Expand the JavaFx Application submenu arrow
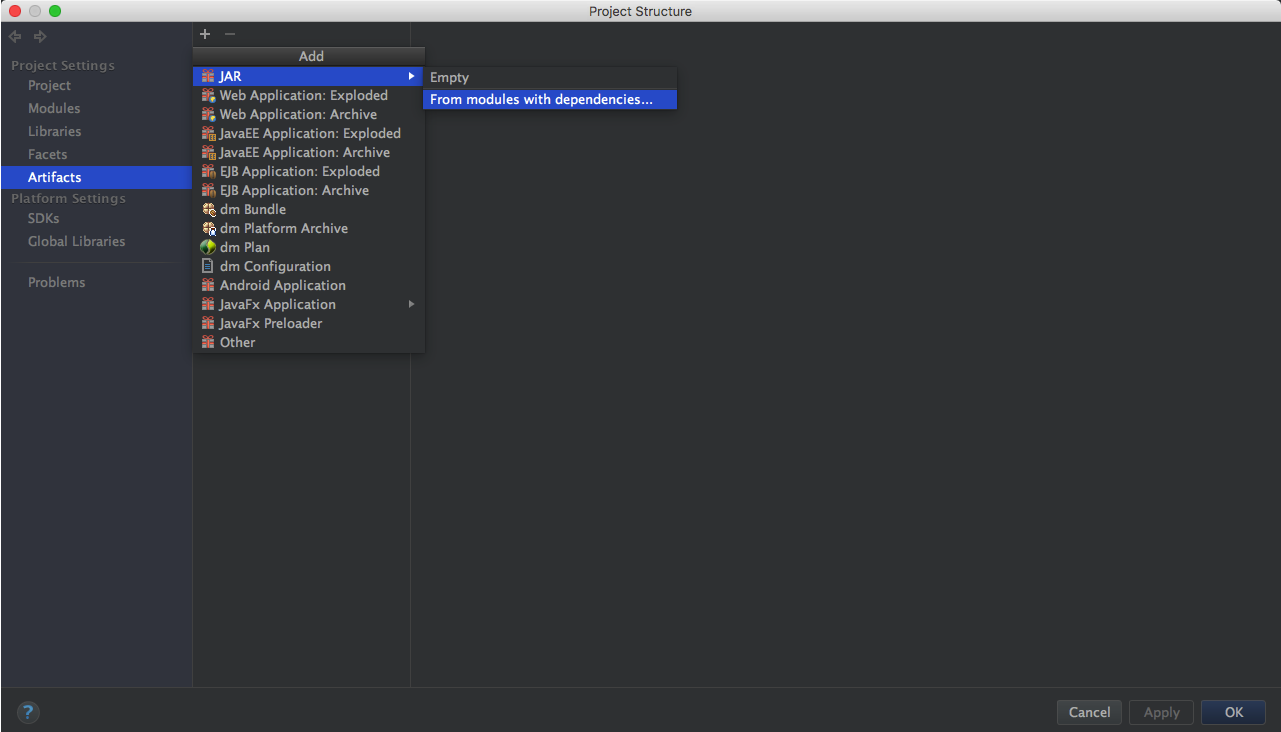 pyautogui.click(x=411, y=304)
